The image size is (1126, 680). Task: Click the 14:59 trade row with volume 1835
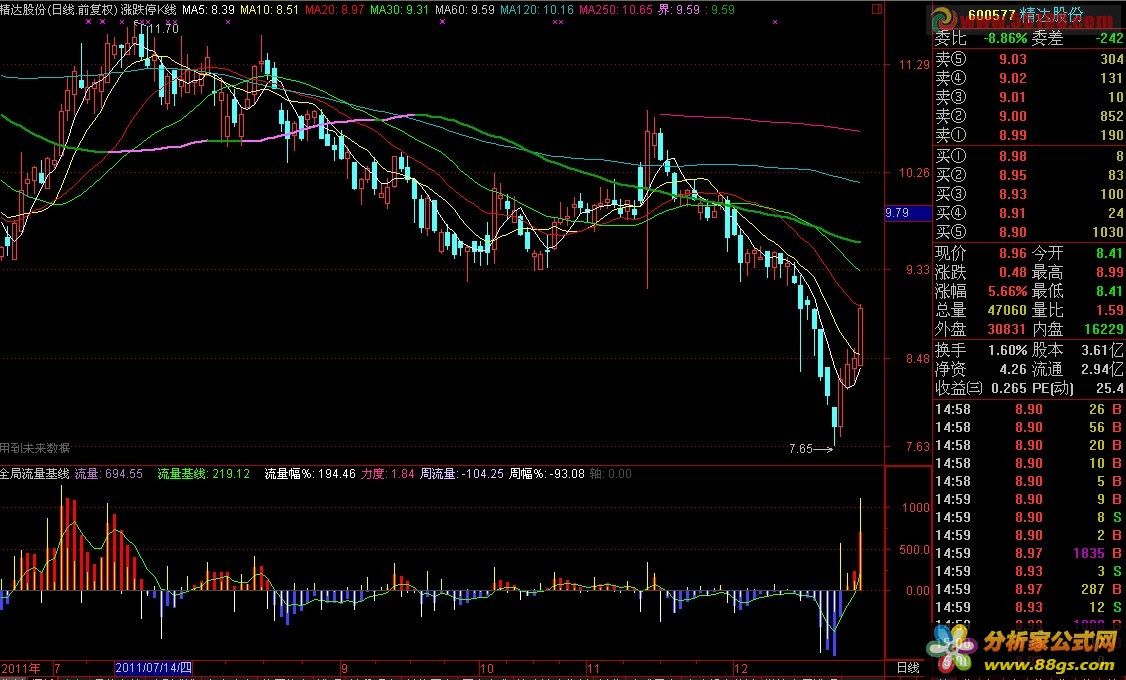(x=1029, y=553)
